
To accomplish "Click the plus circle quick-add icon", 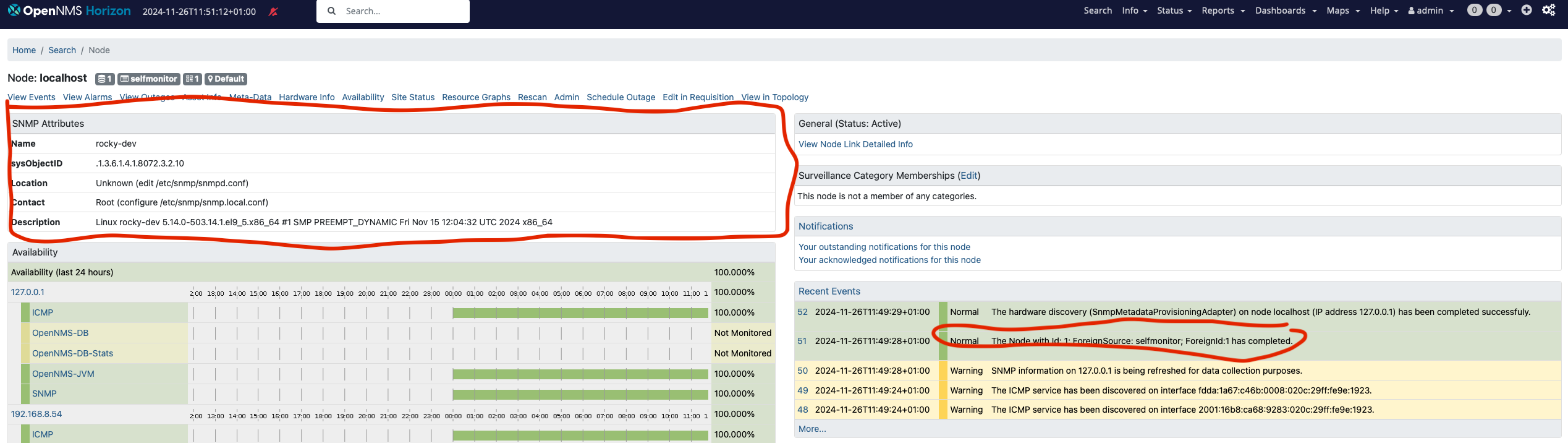I will tap(1526, 10).
